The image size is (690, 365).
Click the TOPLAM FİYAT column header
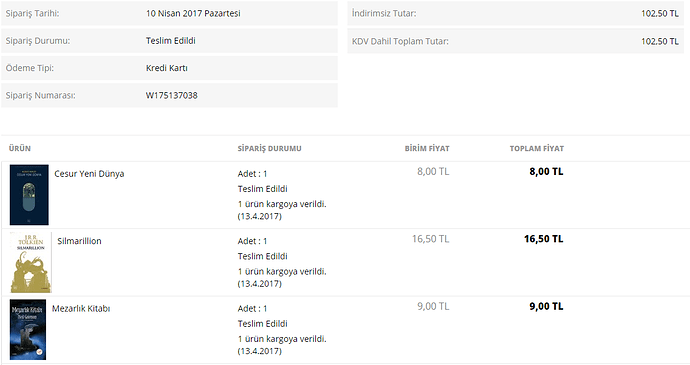pyautogui.click(x=537, y=148)
